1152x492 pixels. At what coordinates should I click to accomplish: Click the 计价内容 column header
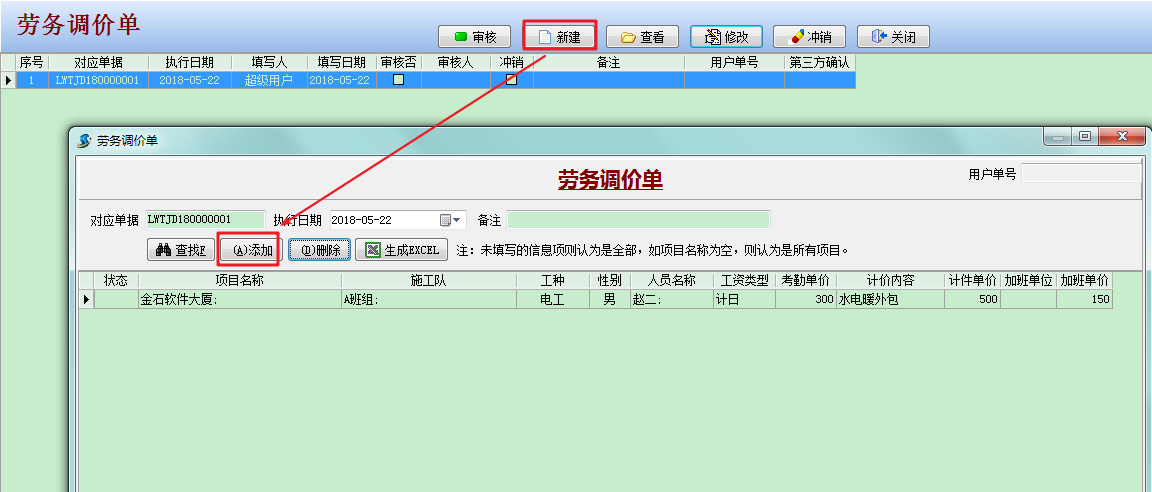[890, 281]
